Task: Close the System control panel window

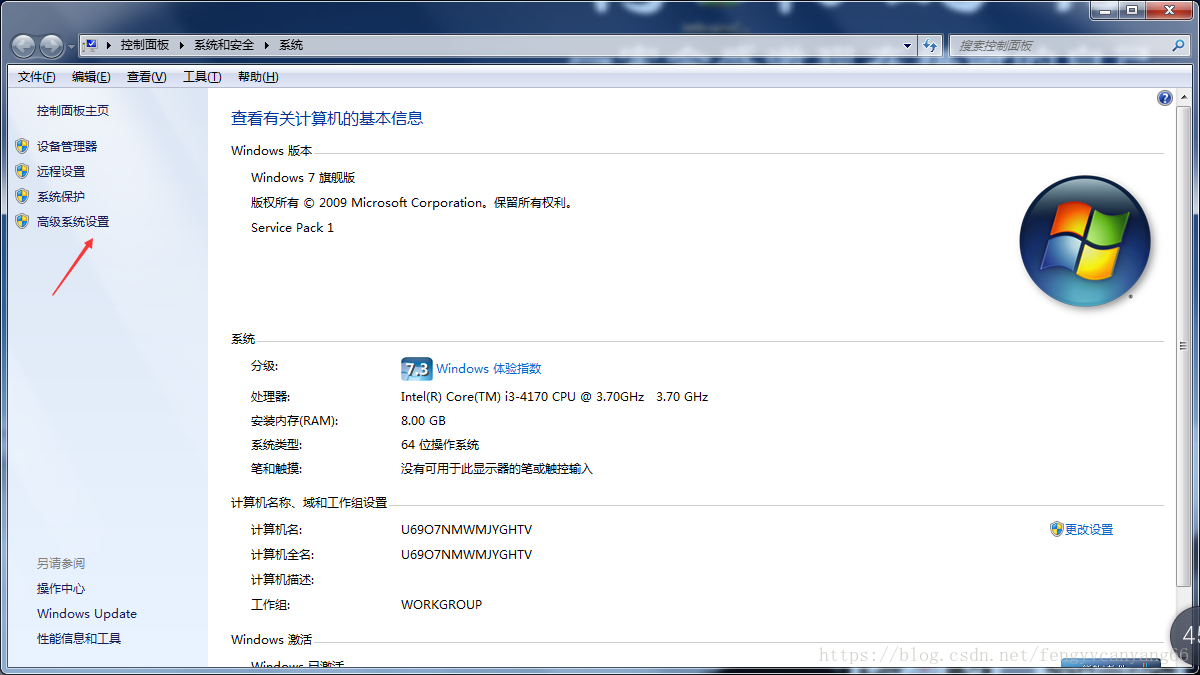Action: pos(1168,9)
